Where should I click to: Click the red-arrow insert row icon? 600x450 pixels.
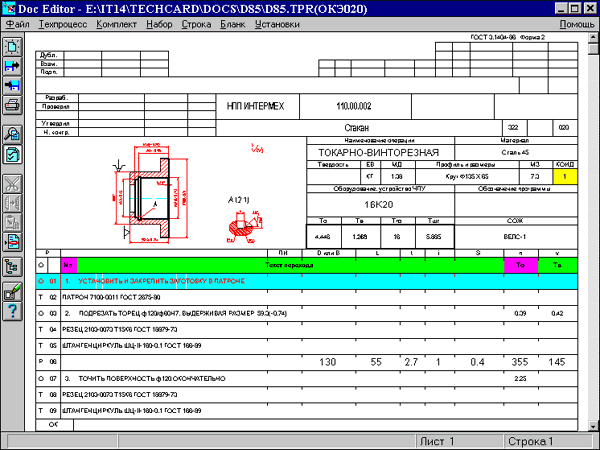coord(13,241)
